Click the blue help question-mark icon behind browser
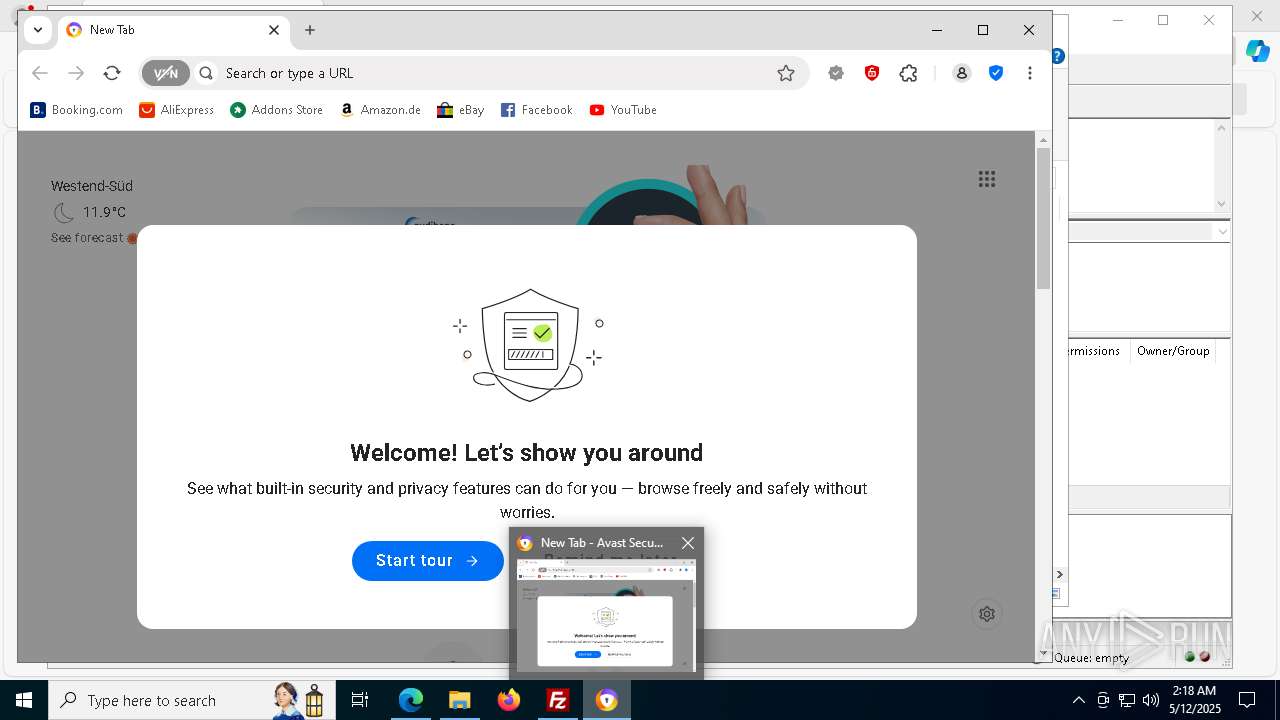1280x720 pixels. click(x=1058, y=57)
